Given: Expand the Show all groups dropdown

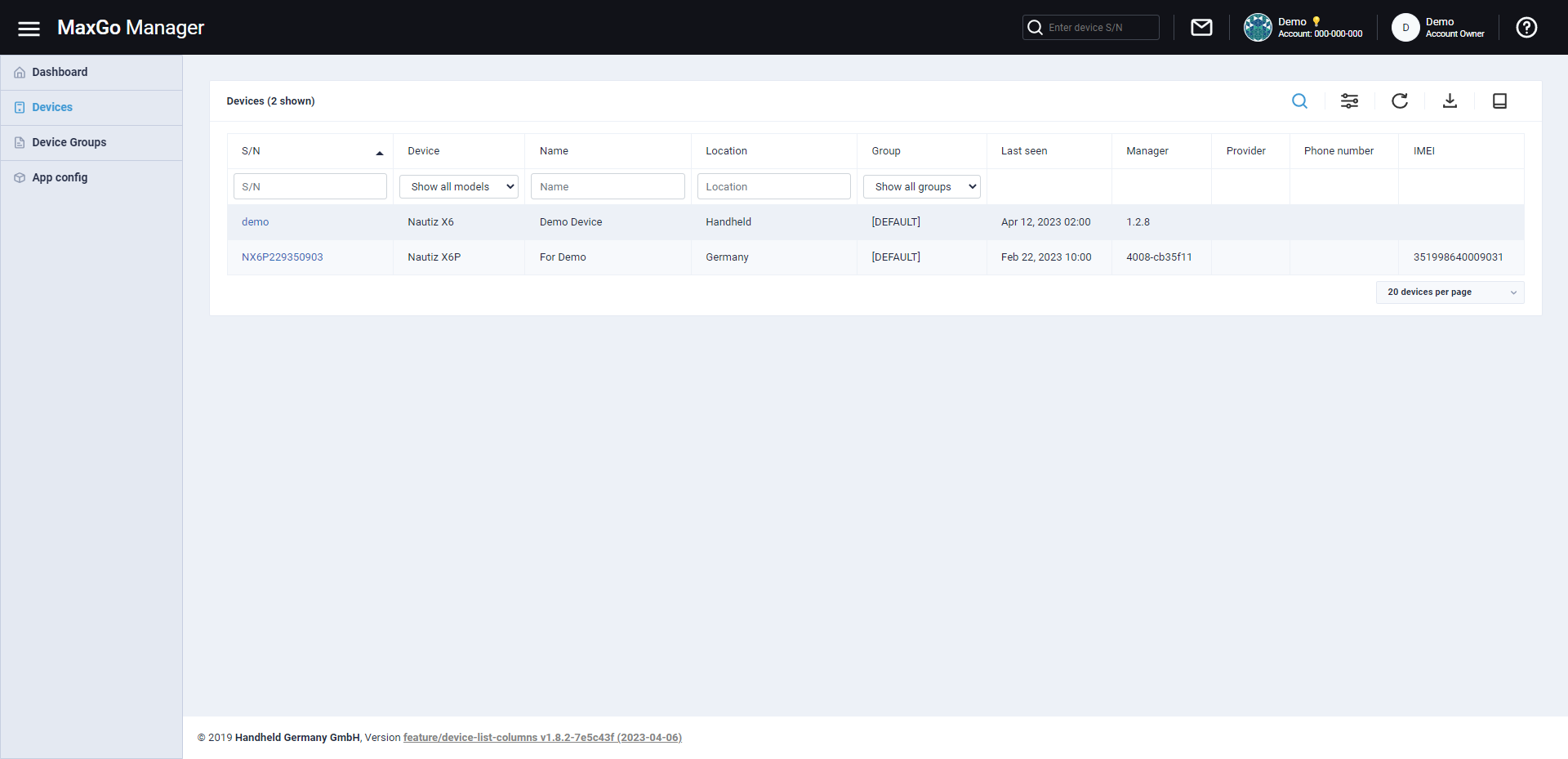Looking at the screenshot, I should (921, 187).
